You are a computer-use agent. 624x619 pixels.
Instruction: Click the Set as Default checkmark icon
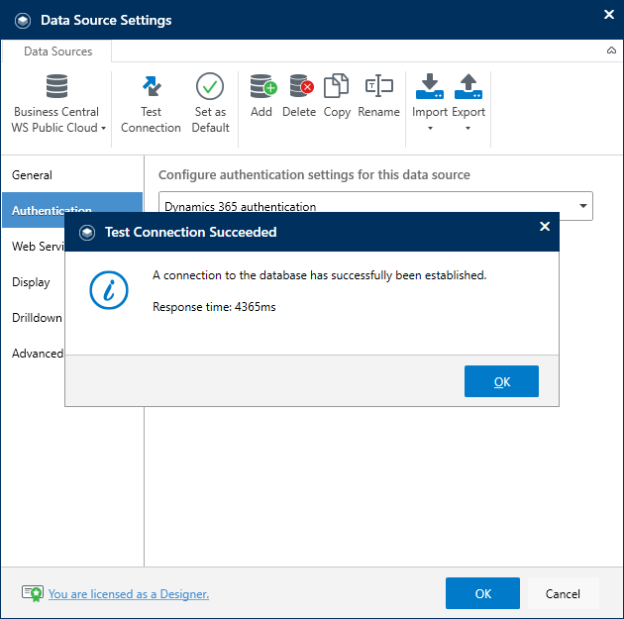pos(210,86)
